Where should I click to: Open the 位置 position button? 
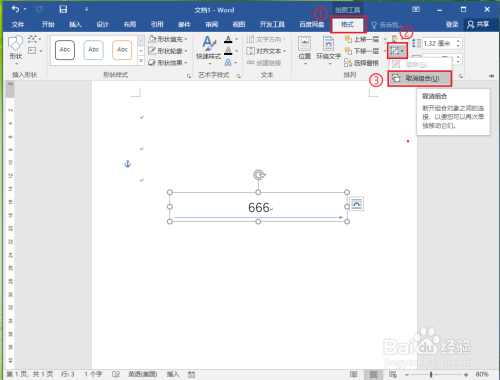(x=305, y=50)
